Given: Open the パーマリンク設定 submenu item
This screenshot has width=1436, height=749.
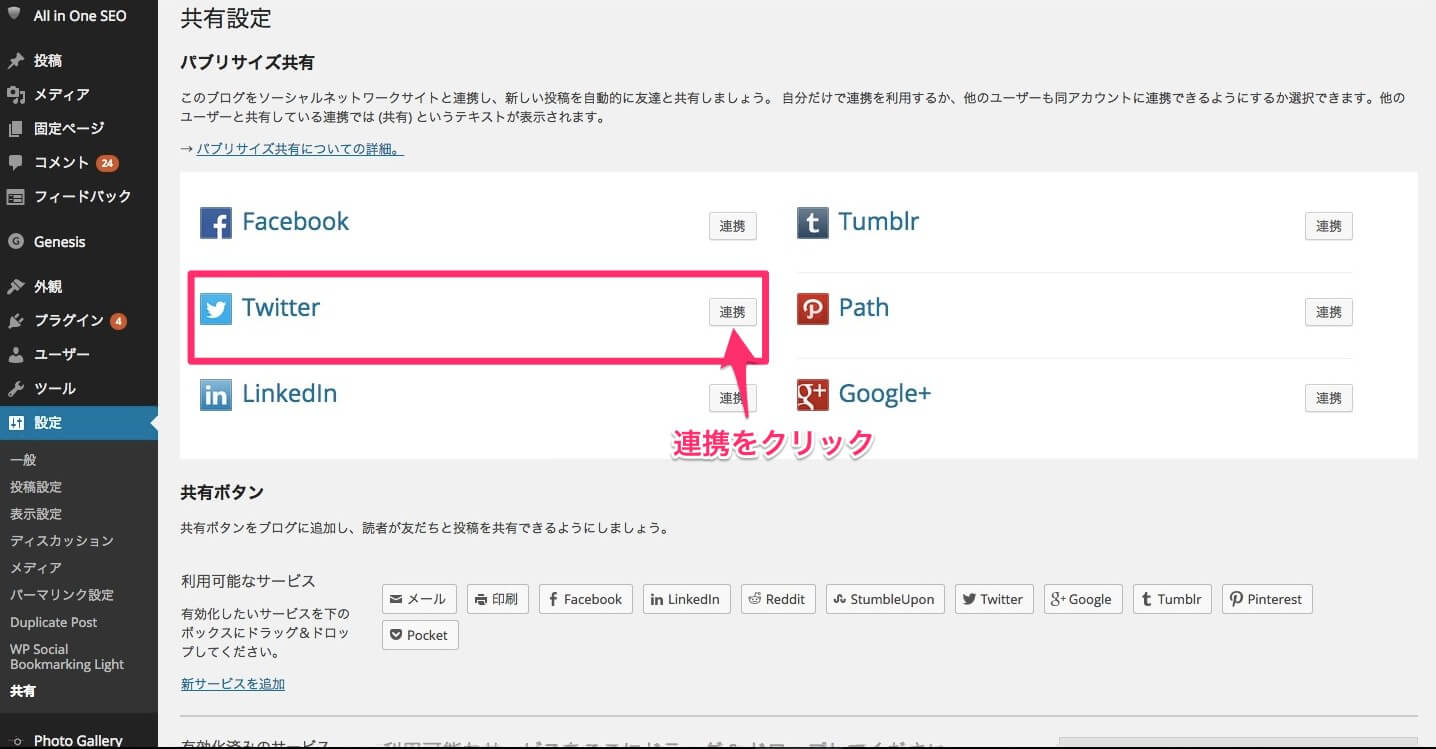Looking at the screenshot, I should [62, 595].
